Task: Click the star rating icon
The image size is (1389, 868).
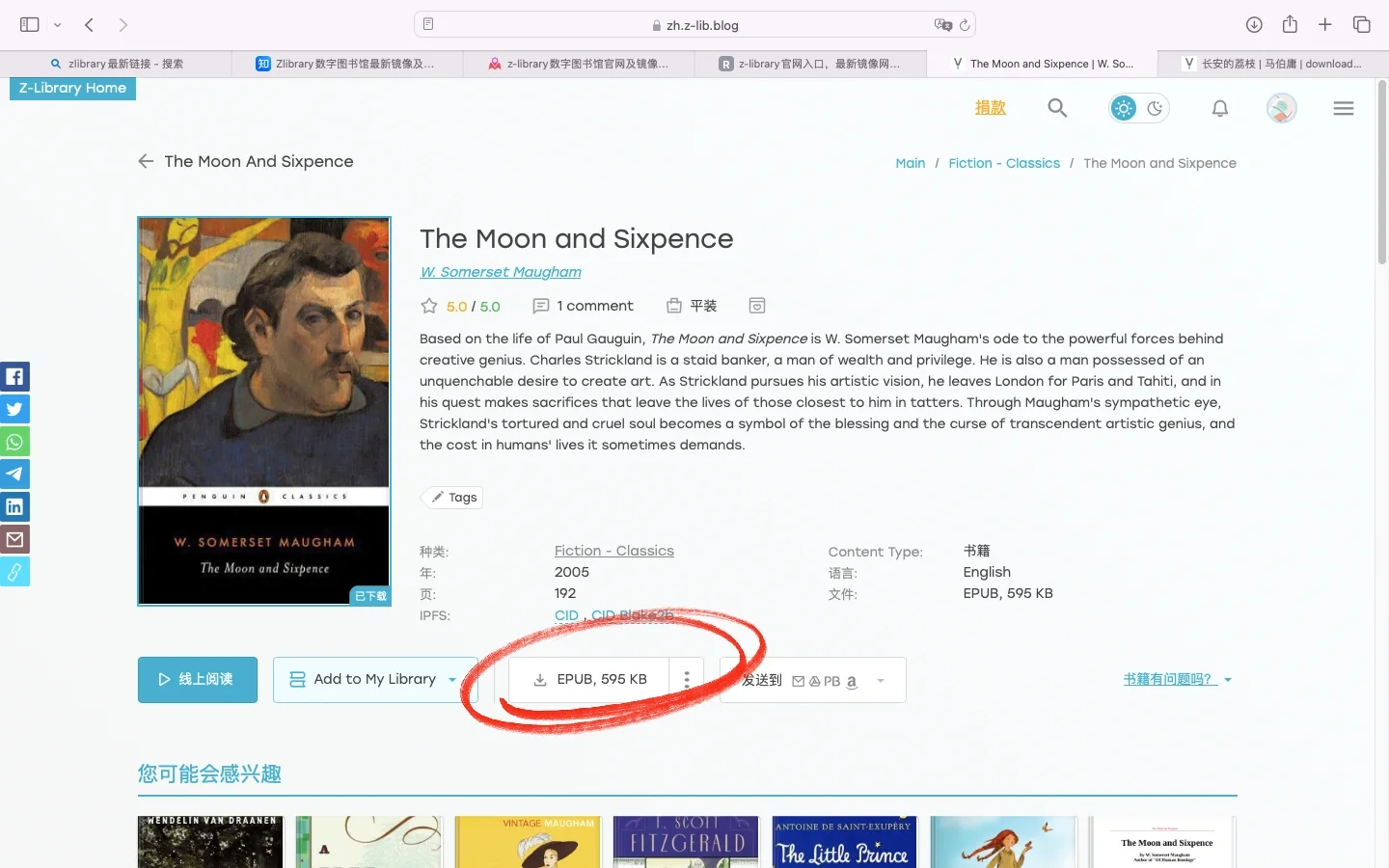Action: pos(429,306)
